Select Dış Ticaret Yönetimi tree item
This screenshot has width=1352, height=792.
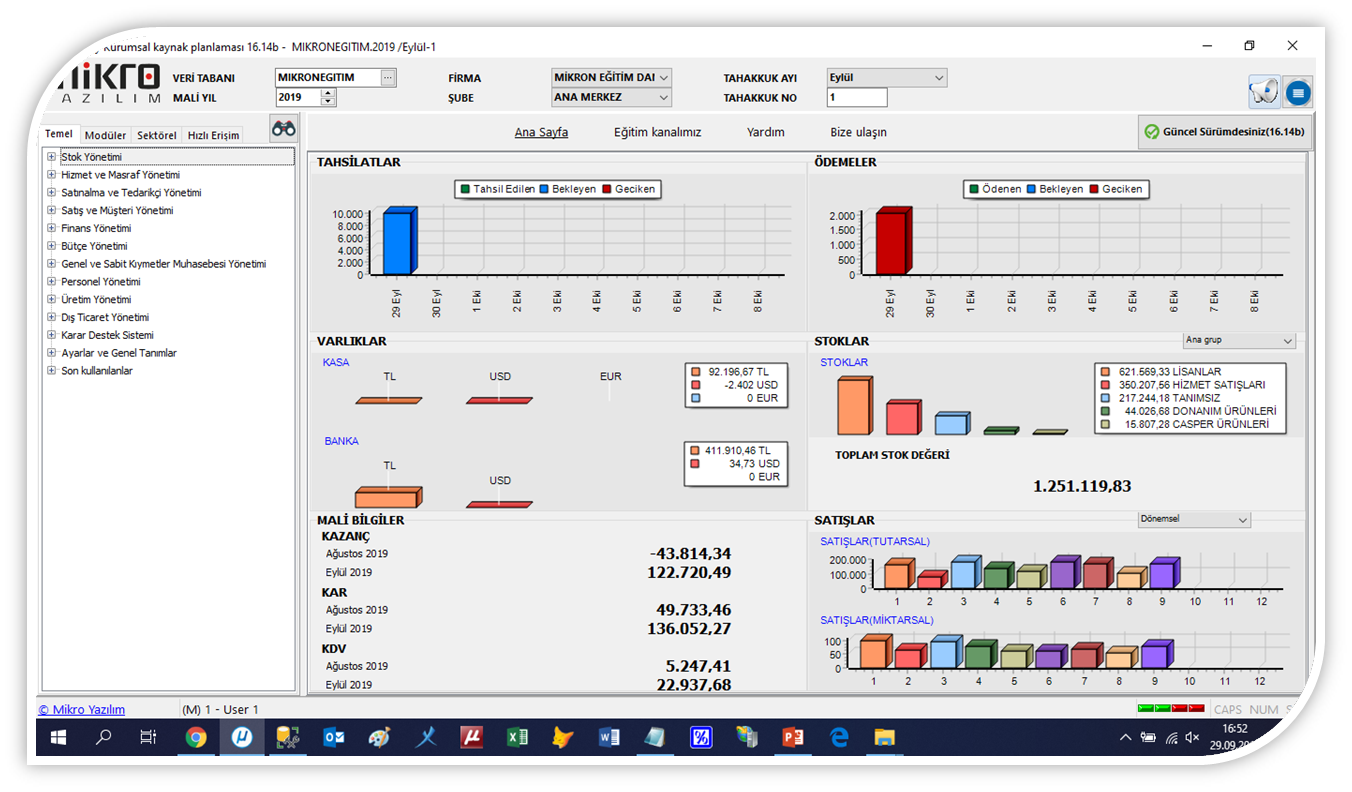[105, 317]
